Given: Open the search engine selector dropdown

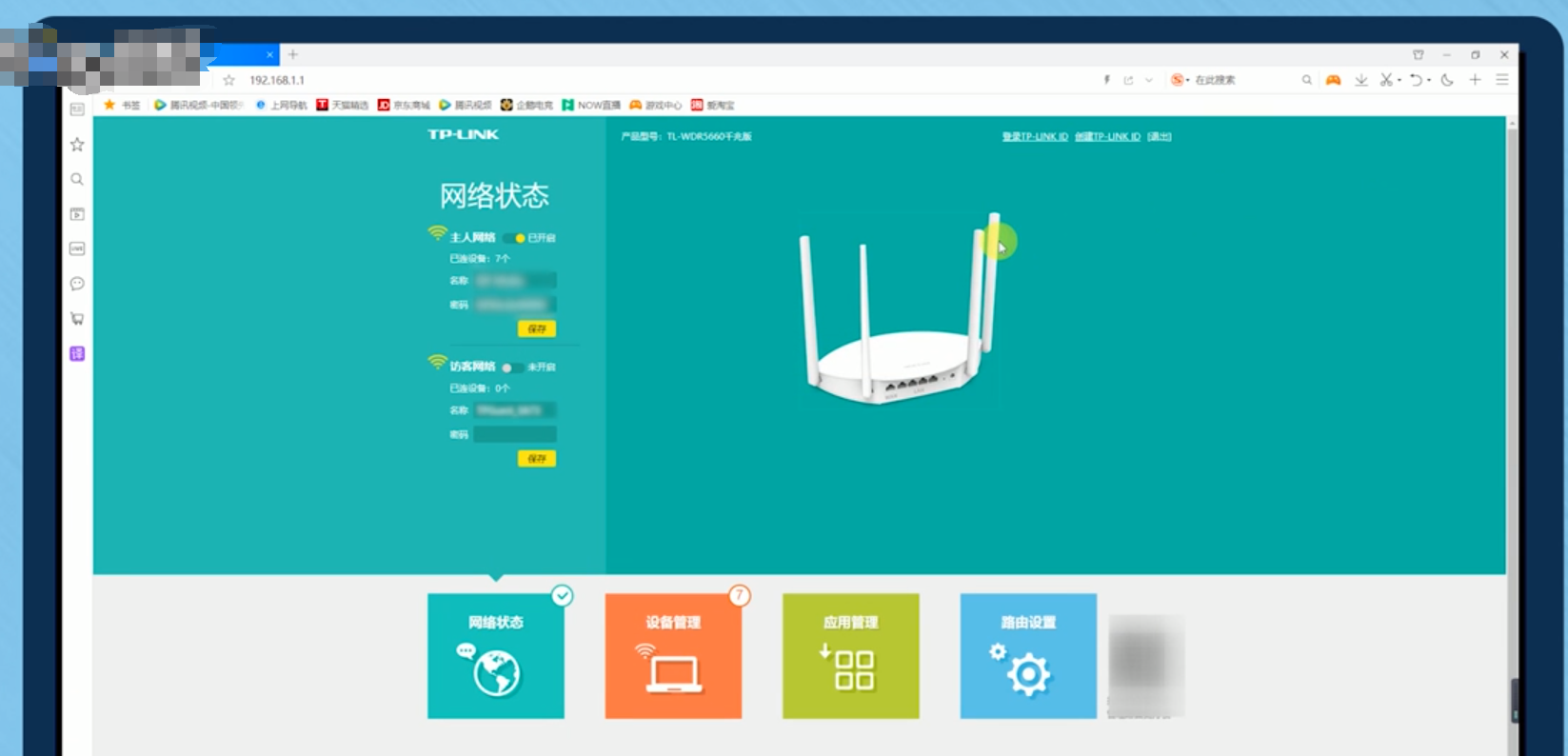Looking at the screenshot, I should click(x=1187, y=81).
